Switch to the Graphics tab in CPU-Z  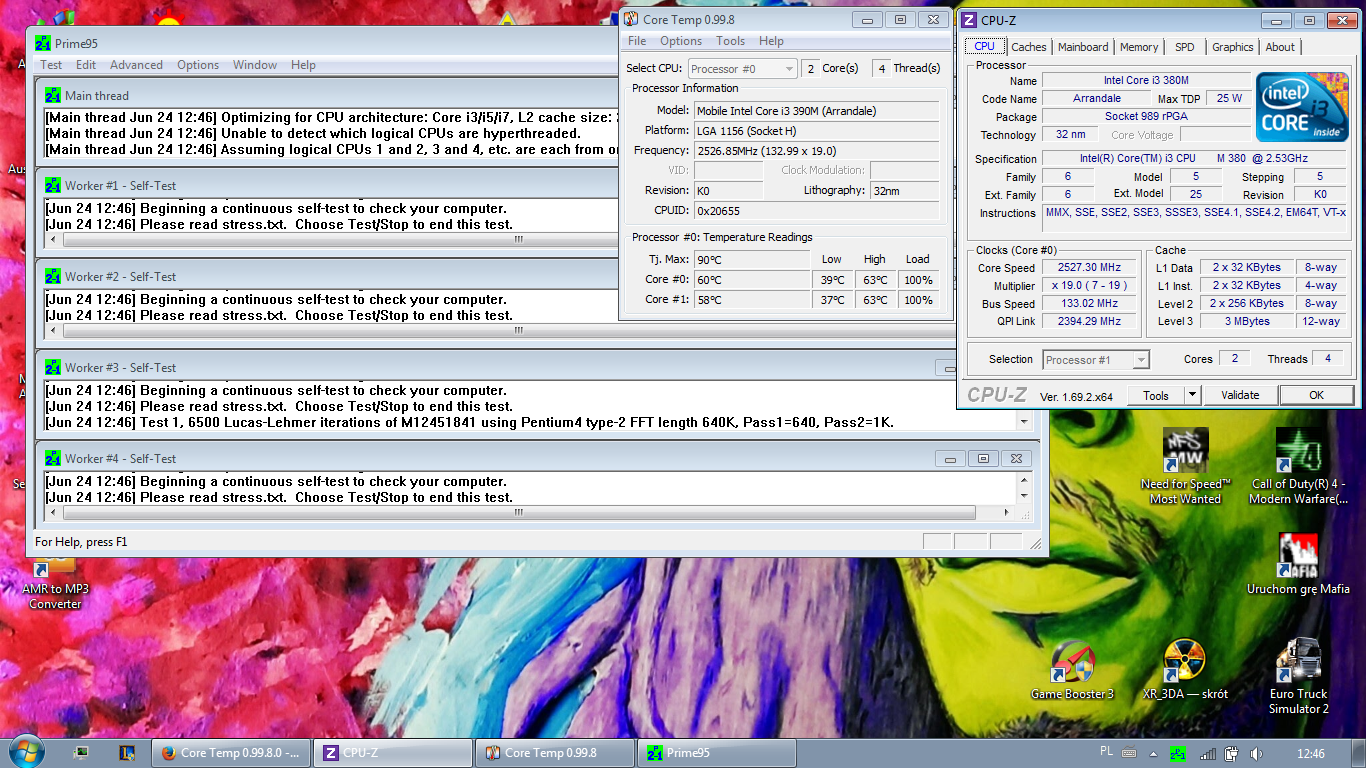click(x=1232, y=47)
